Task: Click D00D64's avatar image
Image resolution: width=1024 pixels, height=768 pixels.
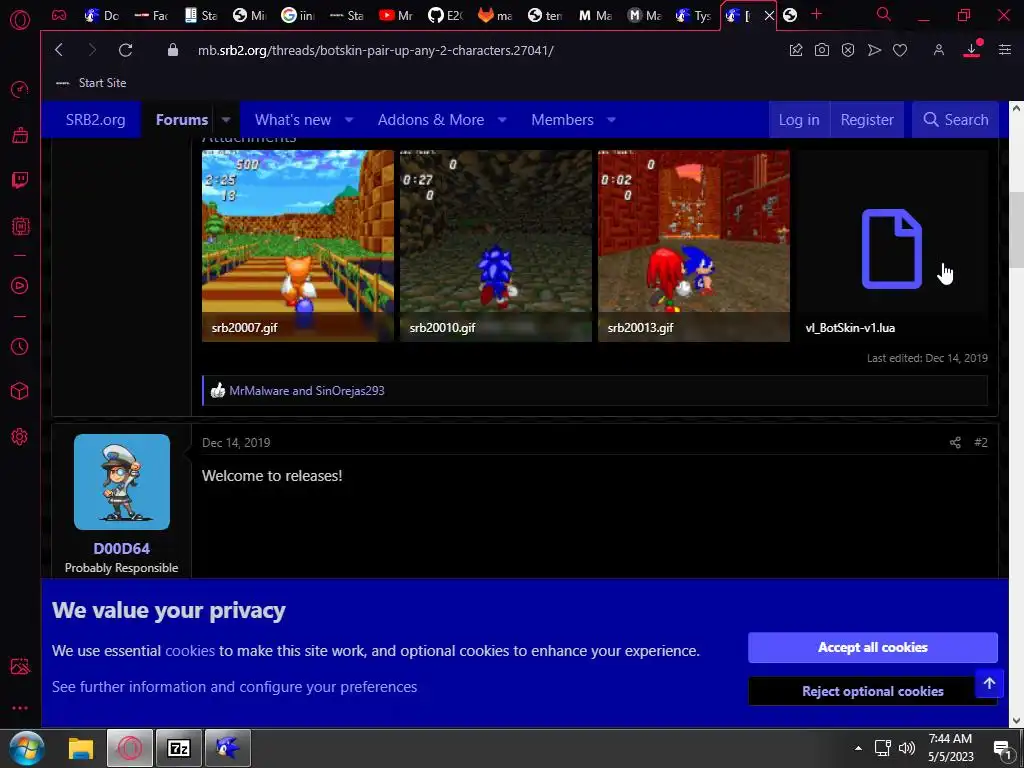Action: tap(122, 482)
